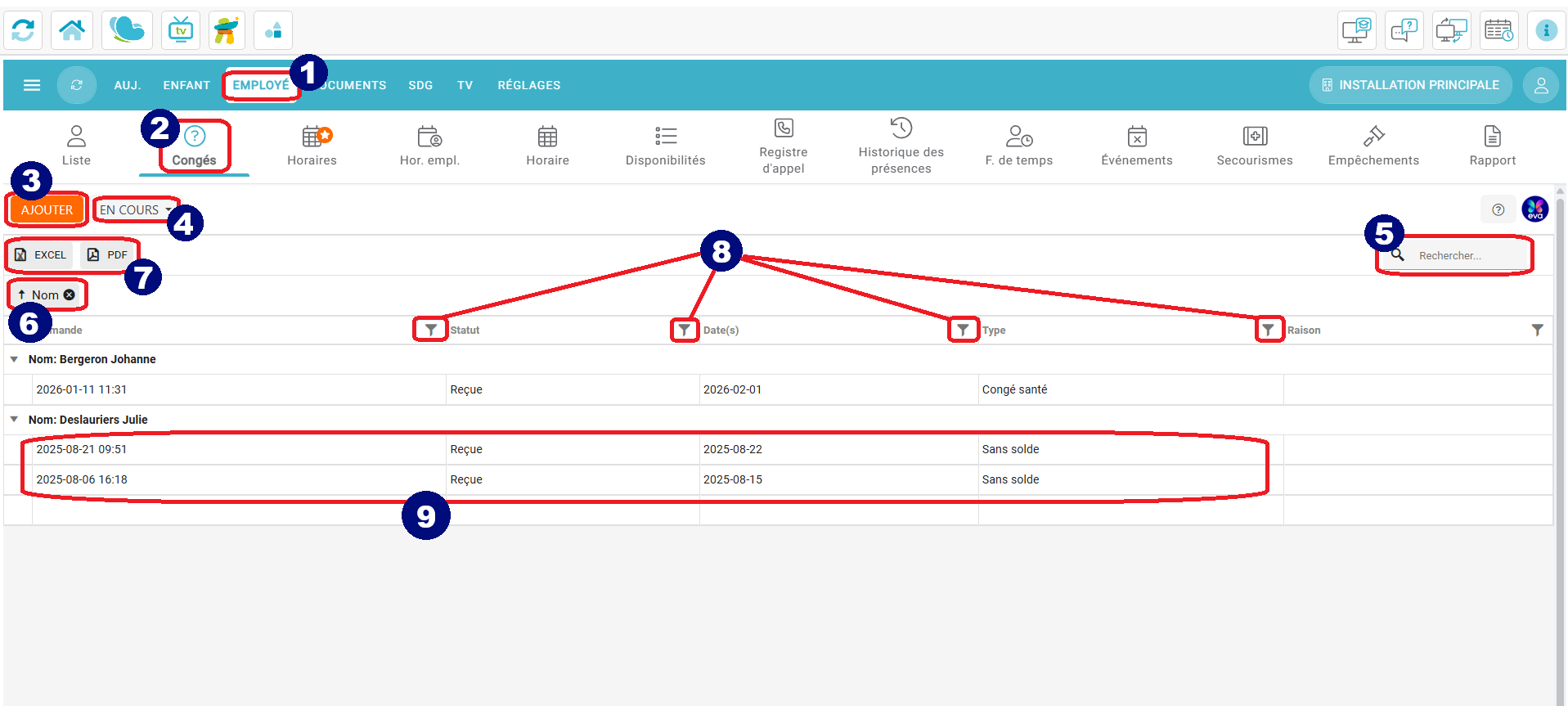Screen dimensions: 1568x706
Task: Open the EN COURS status dropdown
Action: pos(136,210)
